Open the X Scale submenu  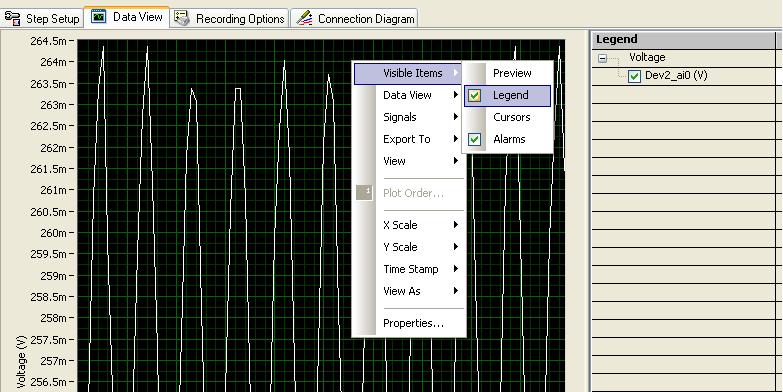(409, 225)
